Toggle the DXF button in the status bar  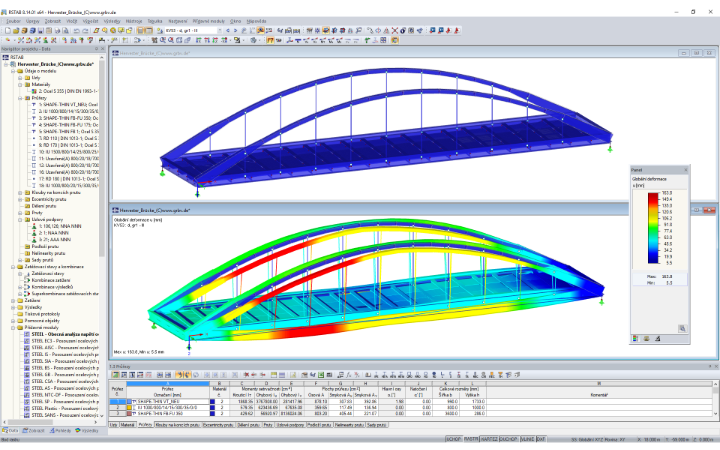tap(541, 439)
